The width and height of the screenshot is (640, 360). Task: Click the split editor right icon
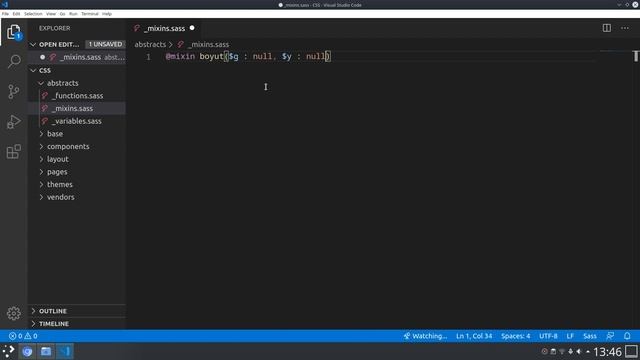coord(607,28)
